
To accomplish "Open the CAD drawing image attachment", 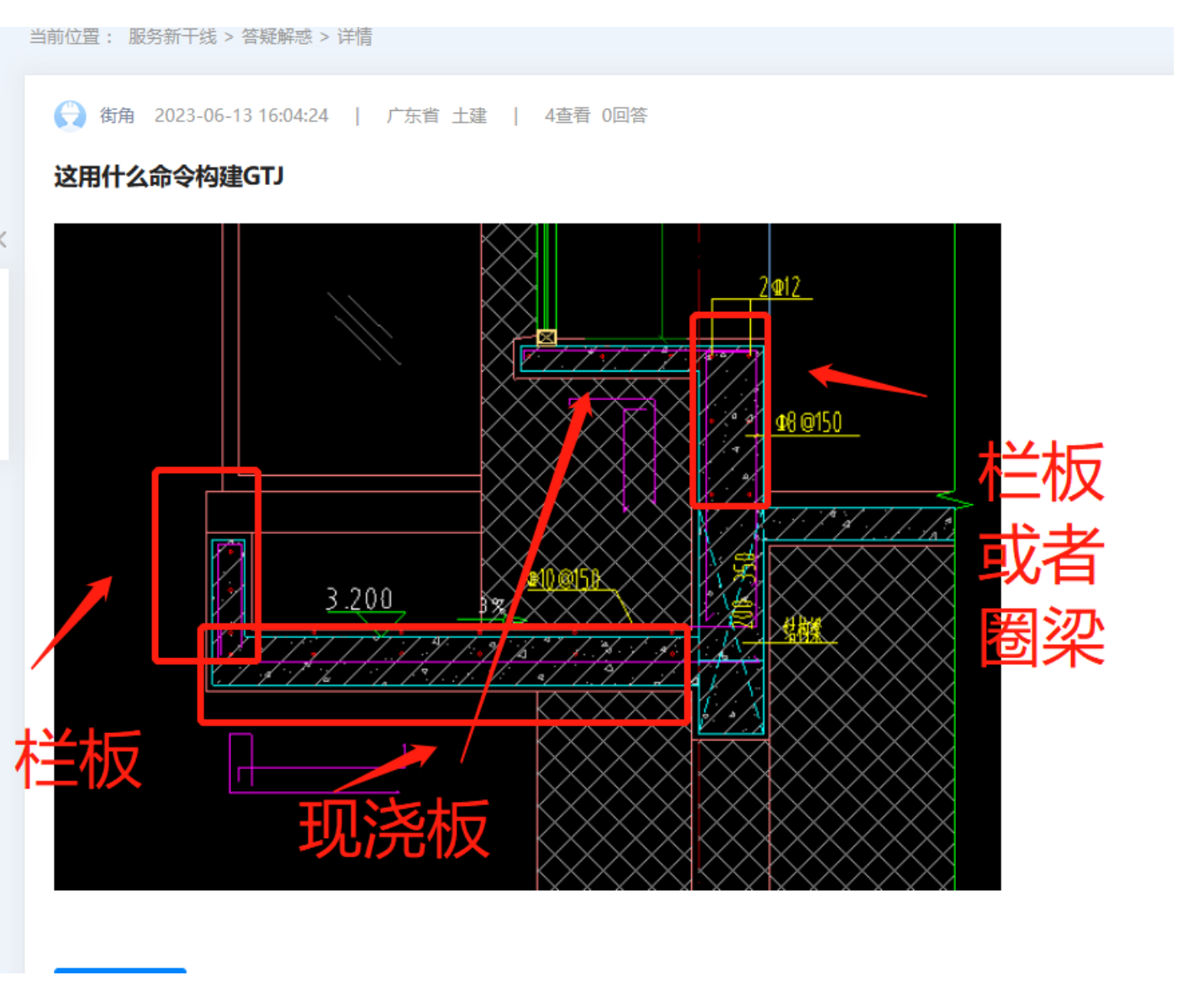I will 527,556.
